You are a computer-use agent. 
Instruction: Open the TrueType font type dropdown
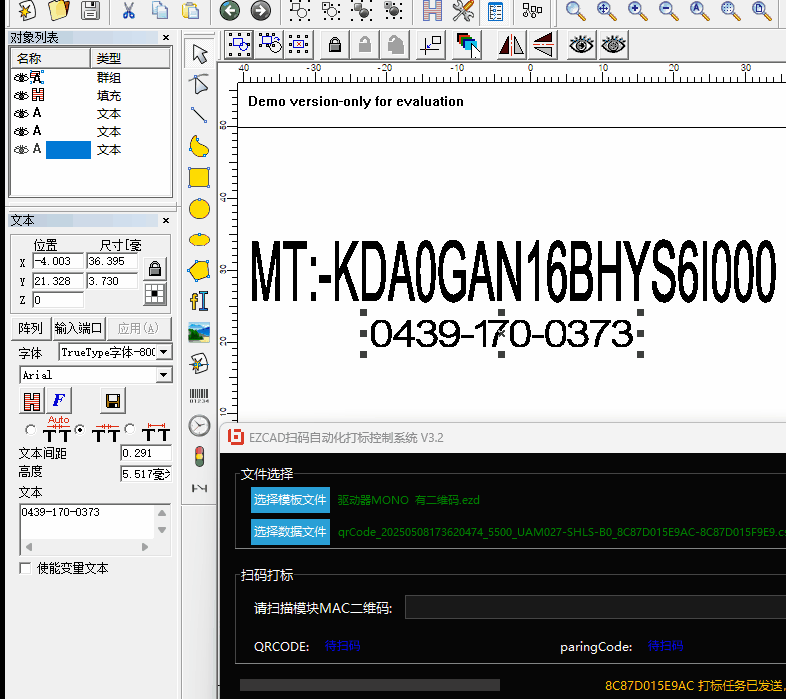(x=164, y=352)
